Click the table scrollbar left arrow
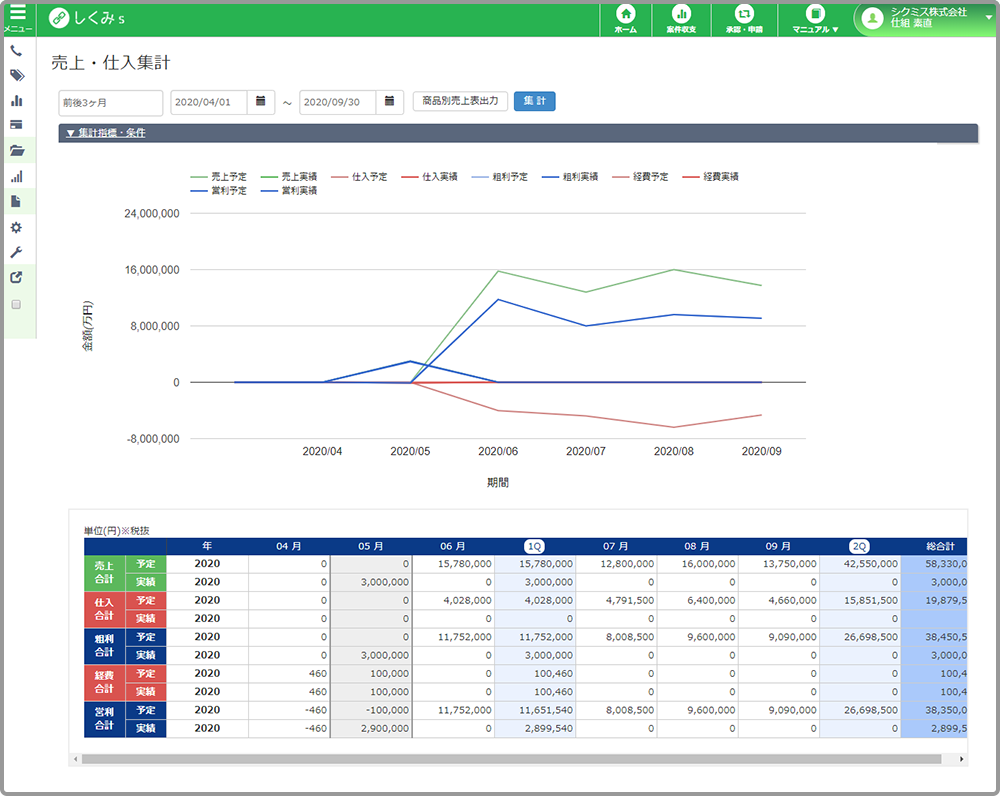Screen dimensions: 1000x796 pyautogui.click(x=75, y=759)
